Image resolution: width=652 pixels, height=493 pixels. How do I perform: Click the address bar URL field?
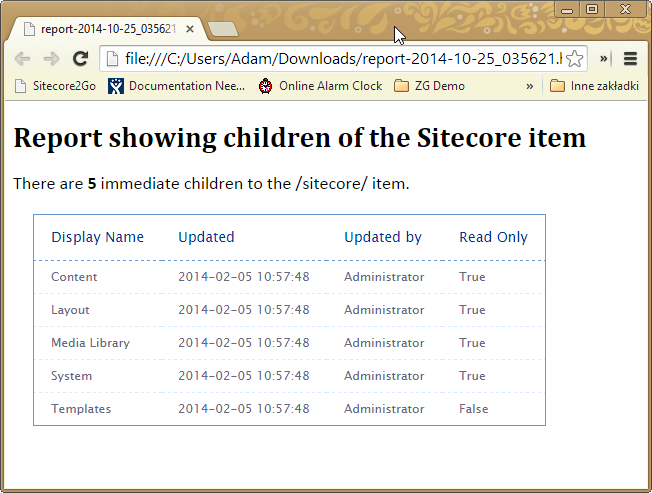coord(340,58)
